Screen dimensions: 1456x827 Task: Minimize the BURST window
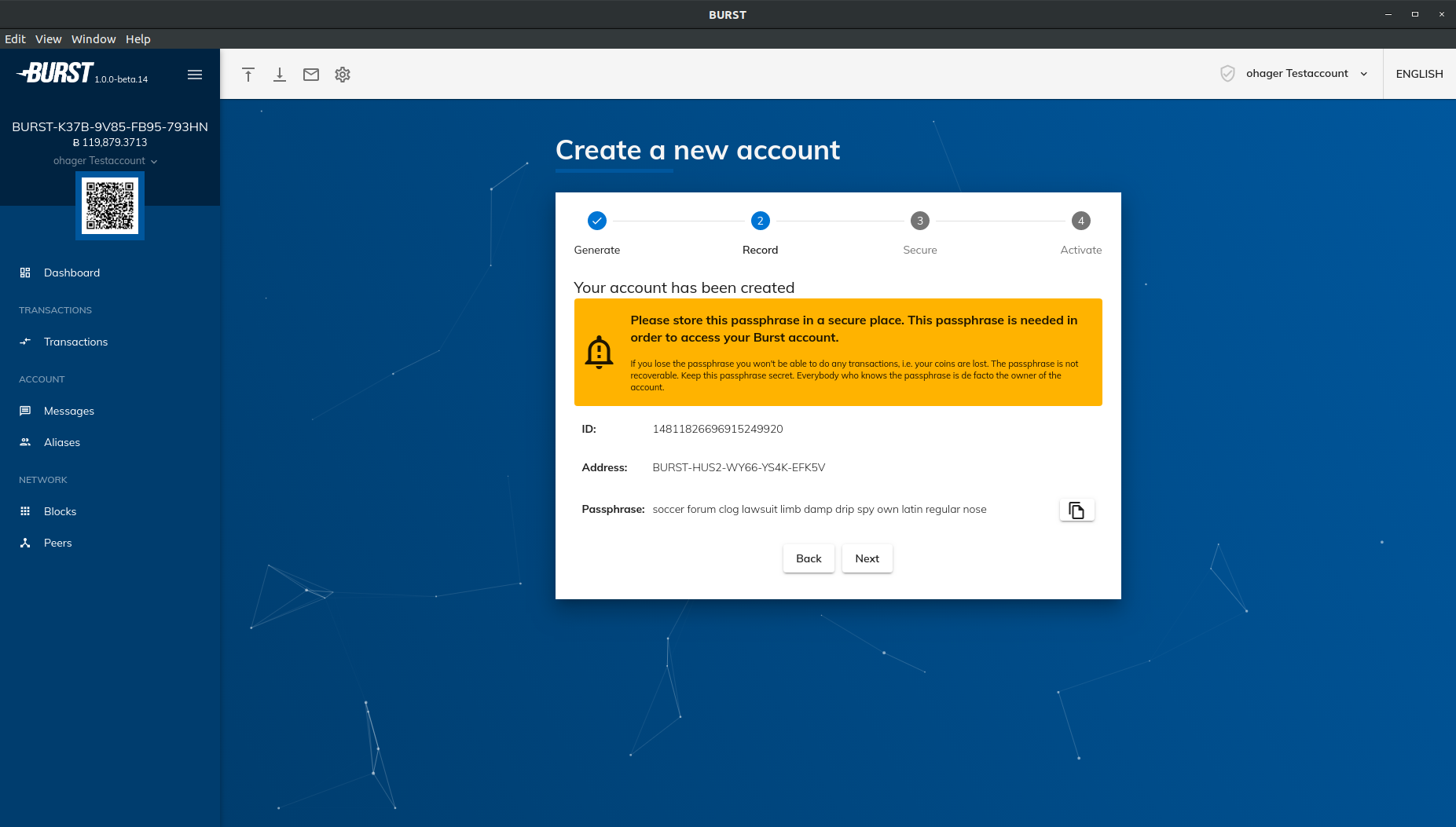[1388, 14]
